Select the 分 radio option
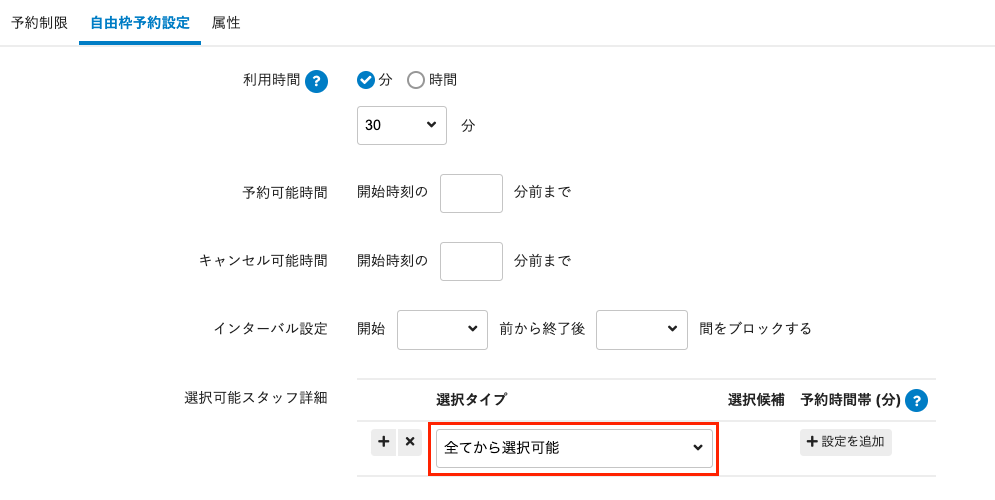Viewport: 995px width, 500px height. [366, 80]
